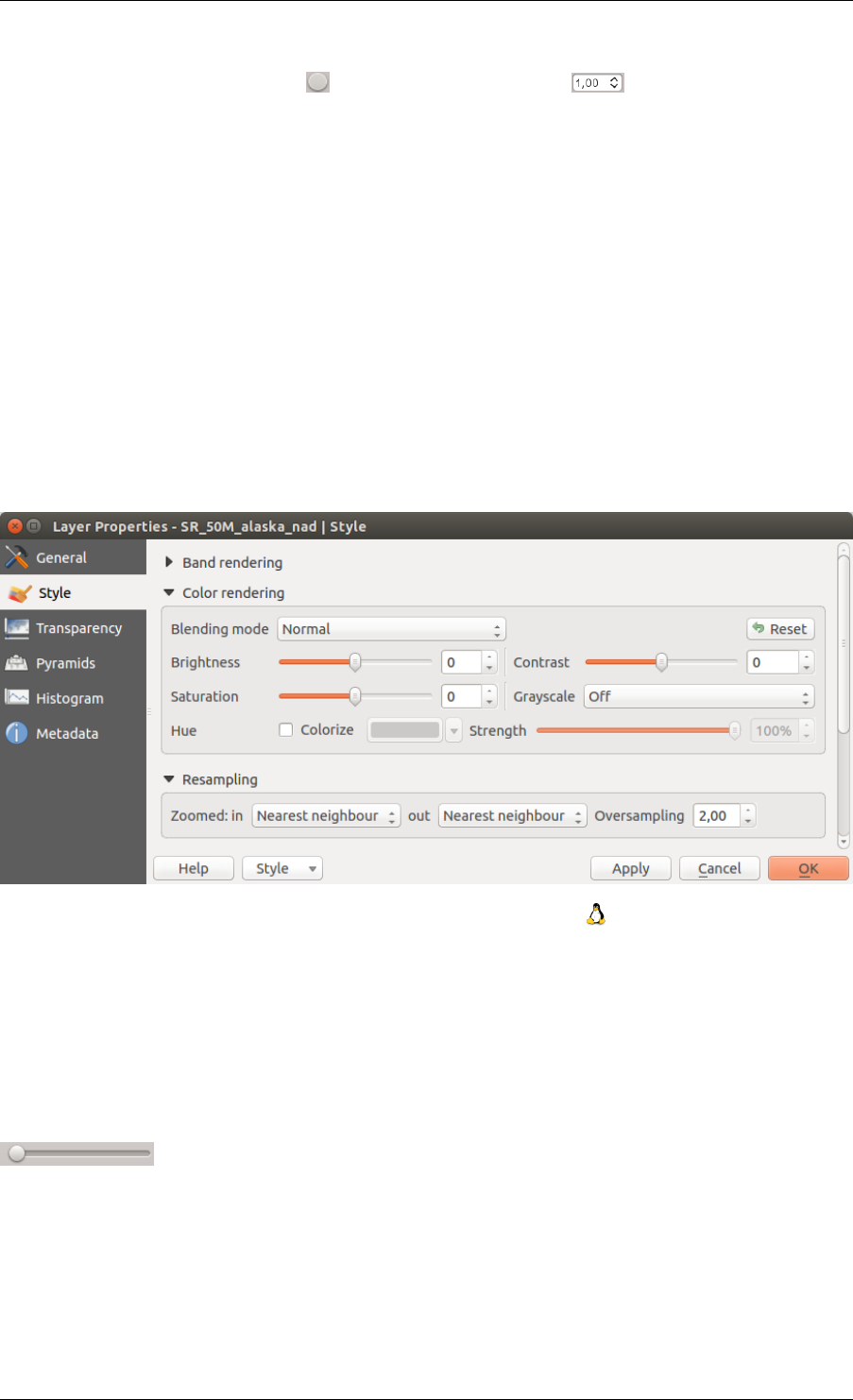This screenshot has height=1400, width=853.
Task: Click the Contrast slider handle
Action: (x=662, y=662)
